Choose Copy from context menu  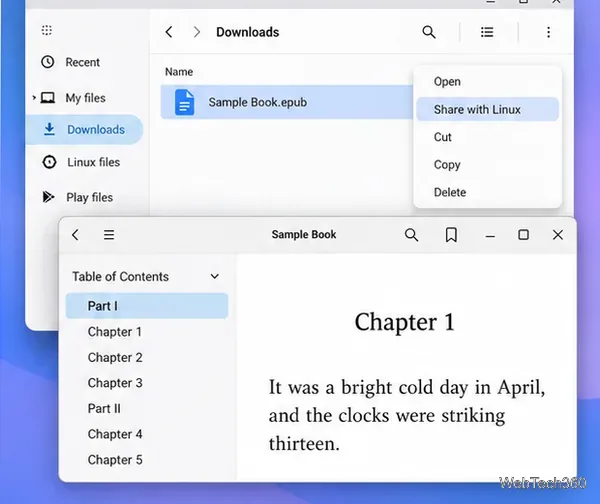[488, 165]
